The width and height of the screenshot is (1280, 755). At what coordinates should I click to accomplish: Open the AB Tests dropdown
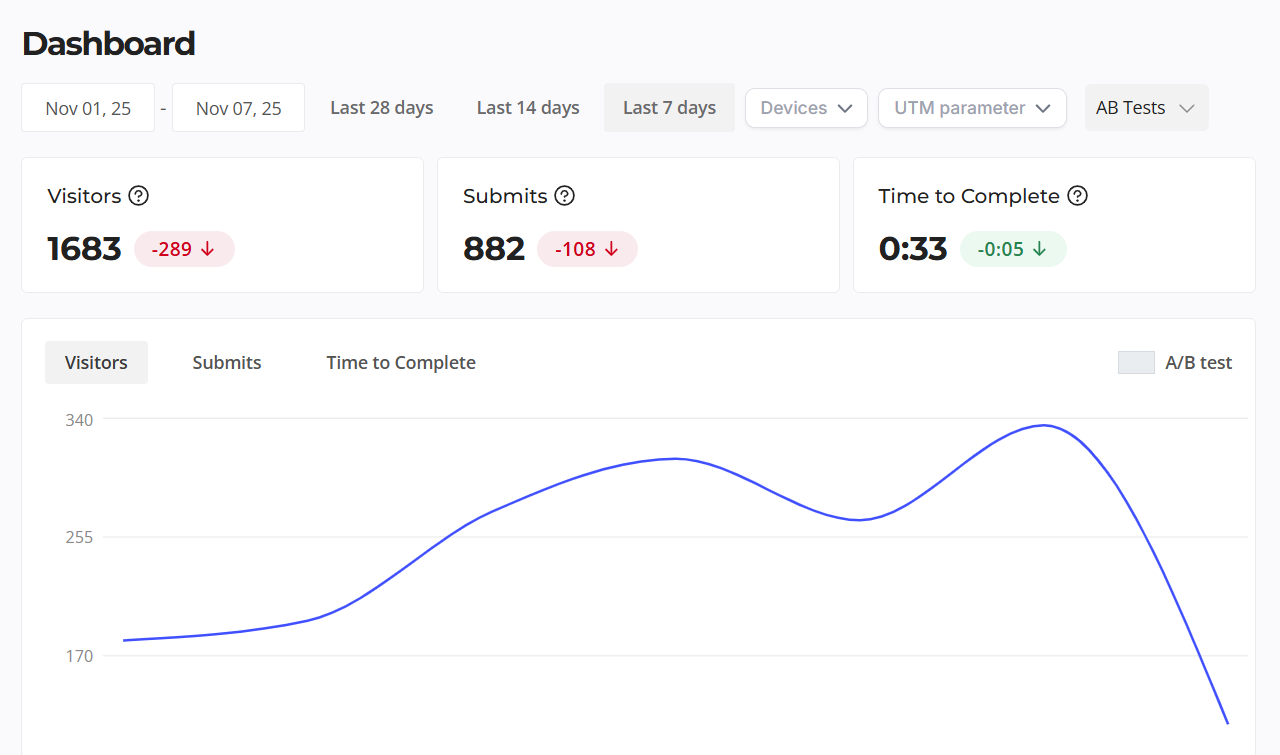[1146, 108]
